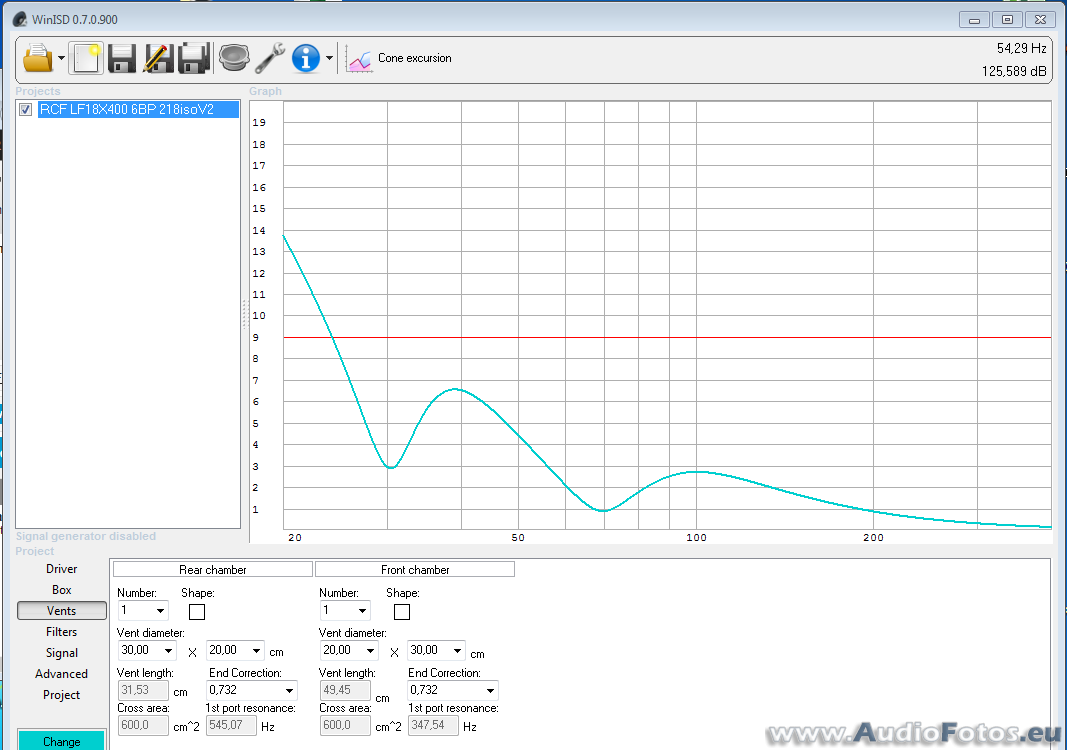Open Front chamber End Correction dropdown

pos(490,690)
